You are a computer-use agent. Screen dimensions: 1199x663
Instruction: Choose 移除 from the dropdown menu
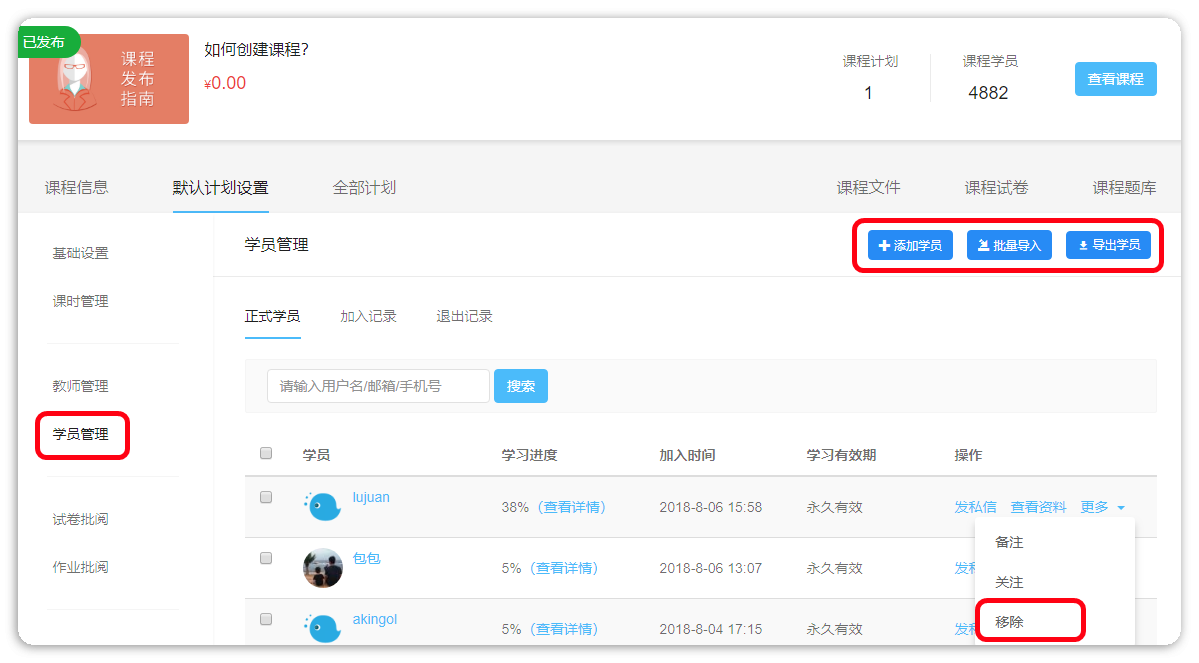[1009, 622]
